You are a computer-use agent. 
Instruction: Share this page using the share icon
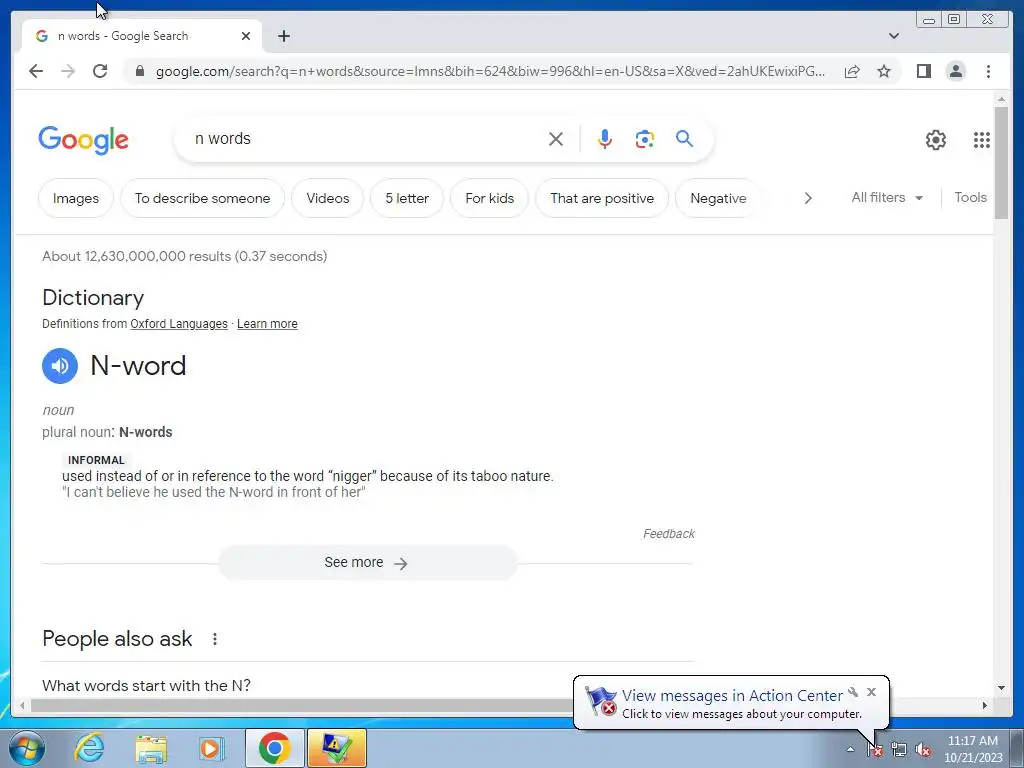click(x=852, y=71)
